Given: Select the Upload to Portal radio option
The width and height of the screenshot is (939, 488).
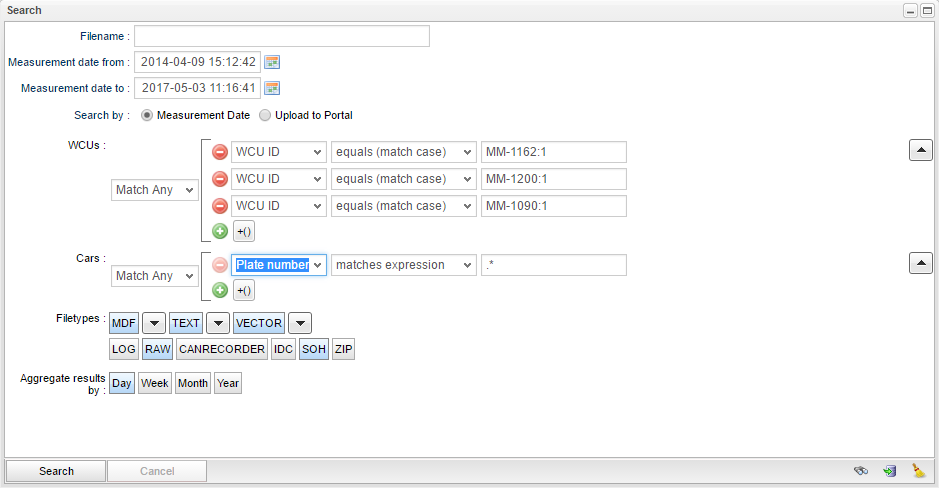Looking at the screenshot, I should pos(265,115).
